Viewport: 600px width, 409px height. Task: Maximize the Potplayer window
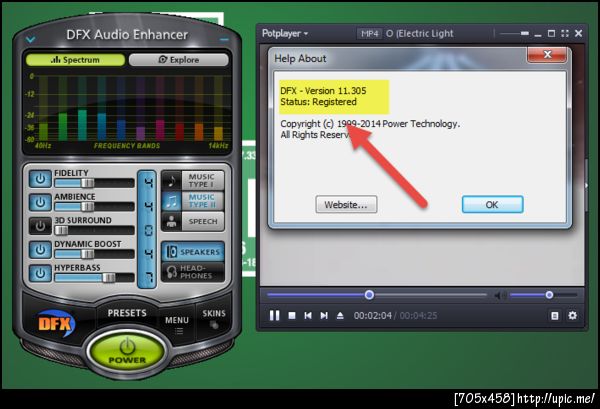[551, 34]
